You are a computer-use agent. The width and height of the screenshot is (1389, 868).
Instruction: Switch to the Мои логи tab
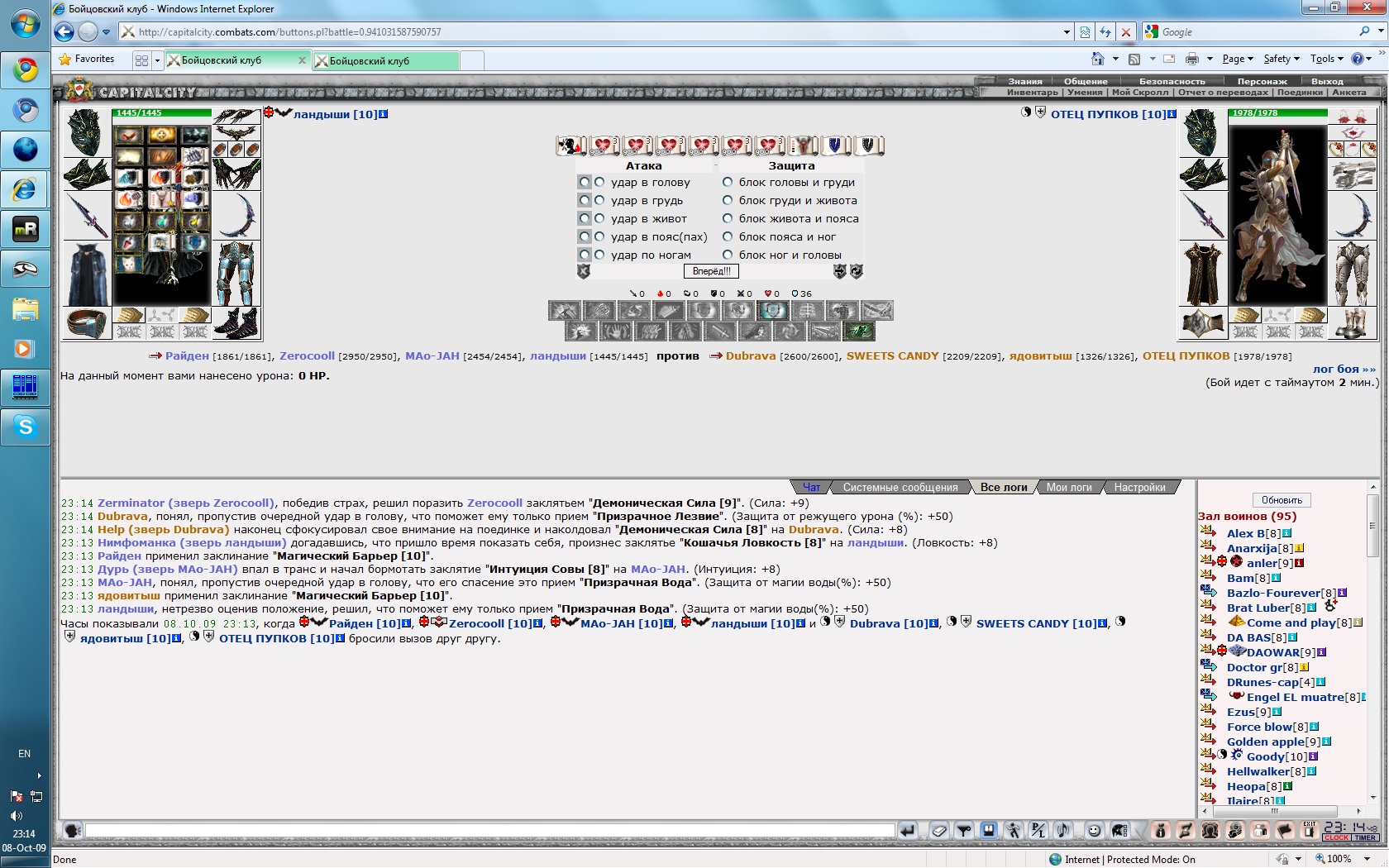coord(1069,488)
